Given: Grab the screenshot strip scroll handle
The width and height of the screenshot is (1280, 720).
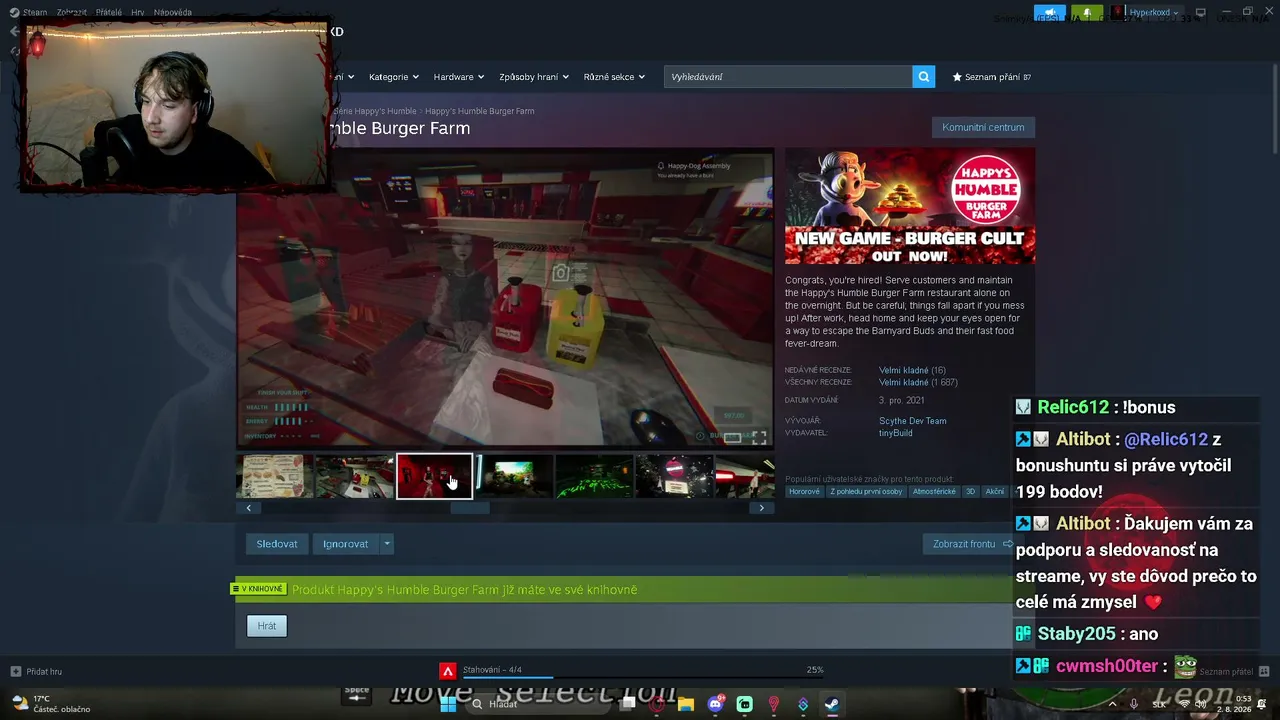Looking at the screenshot, I should 470,508.
